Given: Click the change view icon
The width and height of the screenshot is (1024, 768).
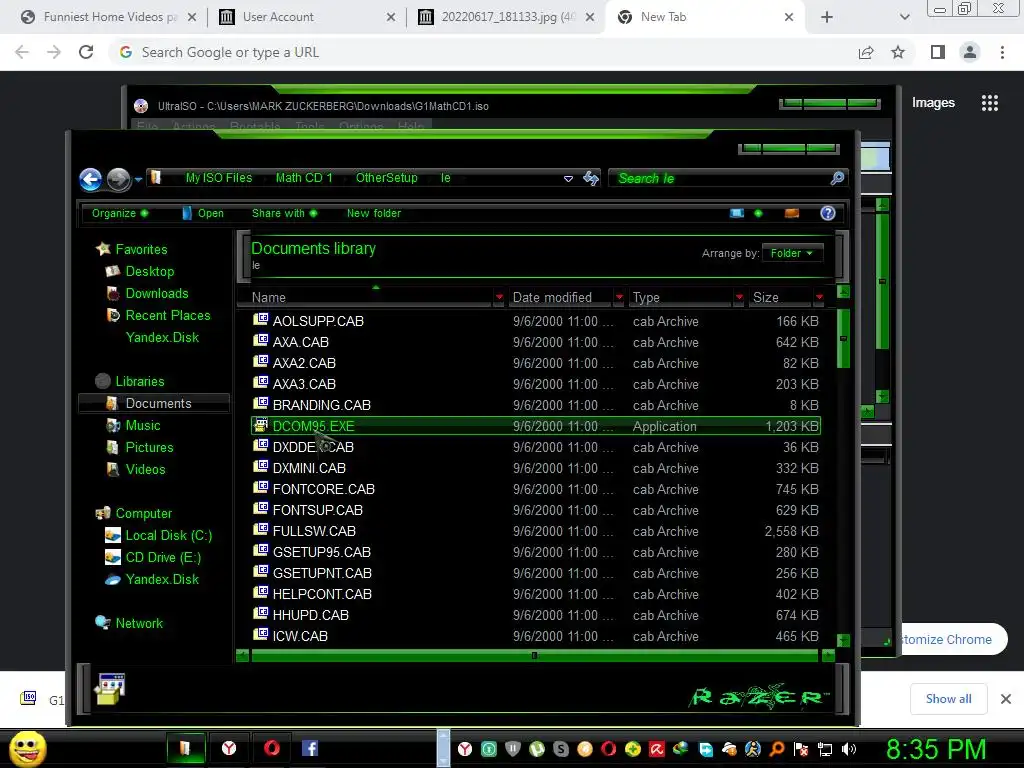Looking at the screenshot, I should click(x=737, y=214).
